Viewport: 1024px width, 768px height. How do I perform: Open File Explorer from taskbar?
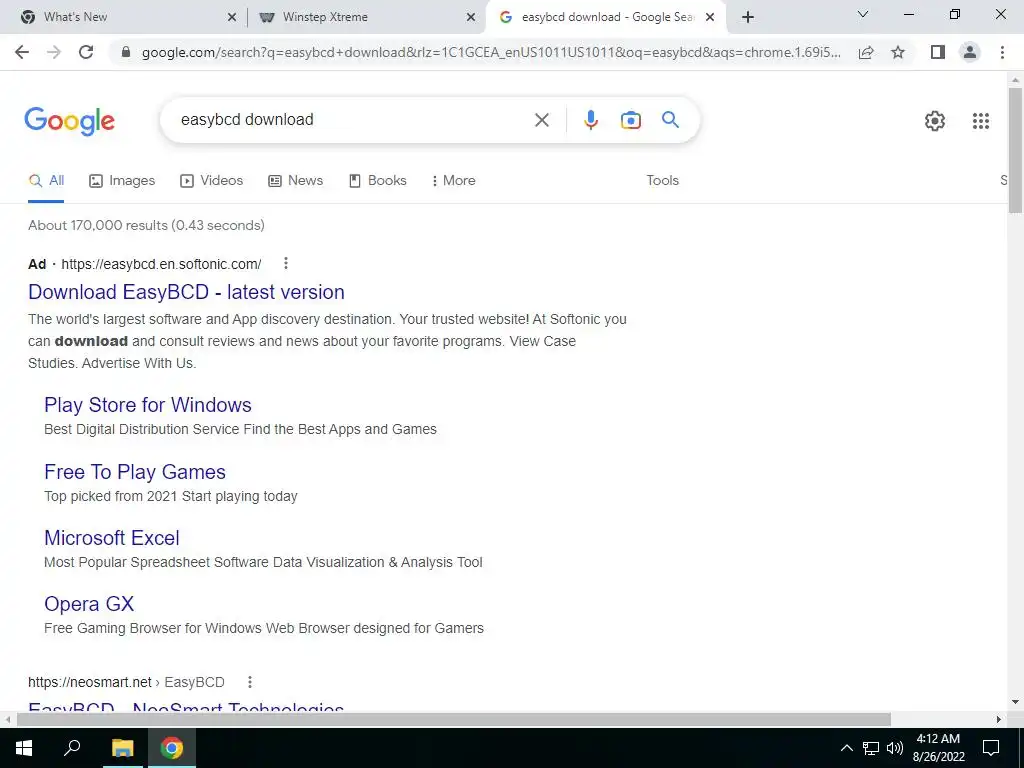(122, 748)
